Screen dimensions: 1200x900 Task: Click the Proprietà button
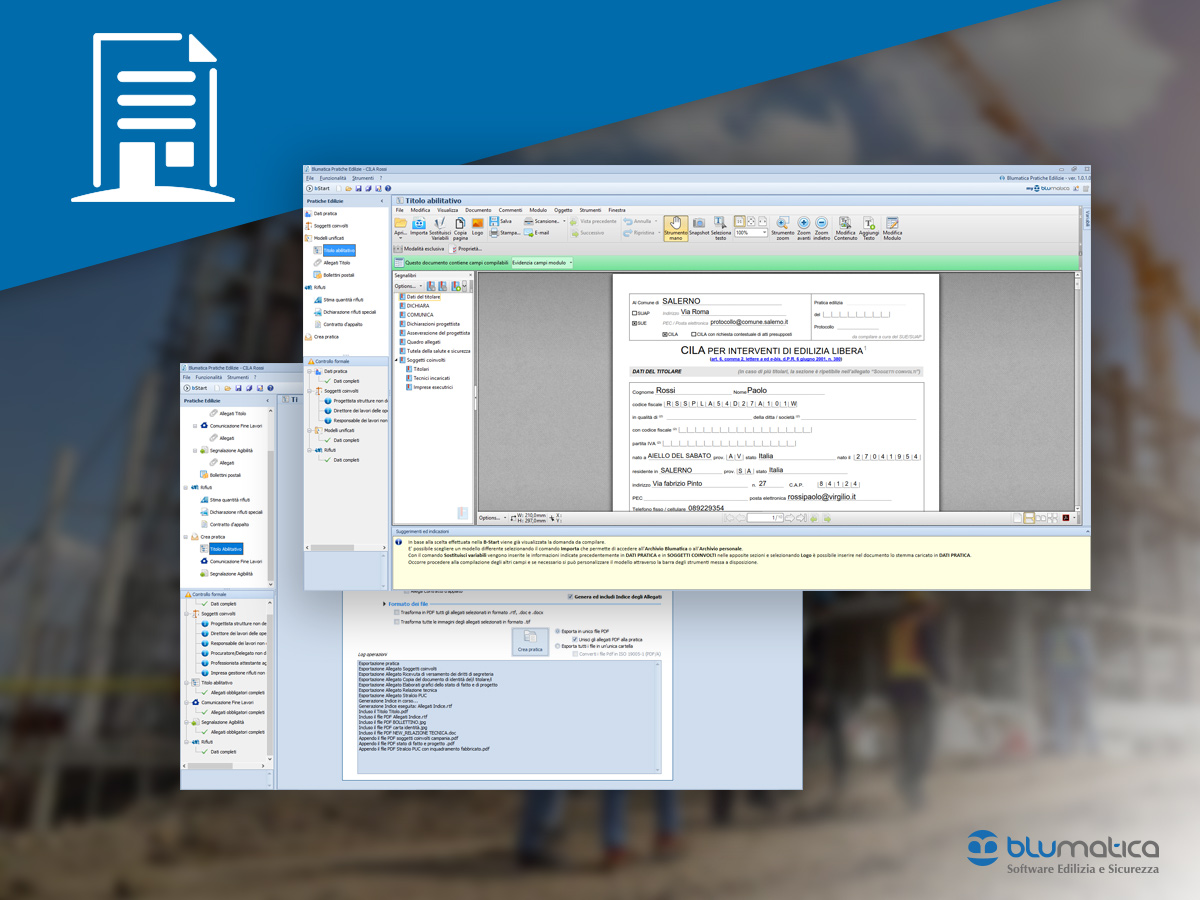point(468,248)
